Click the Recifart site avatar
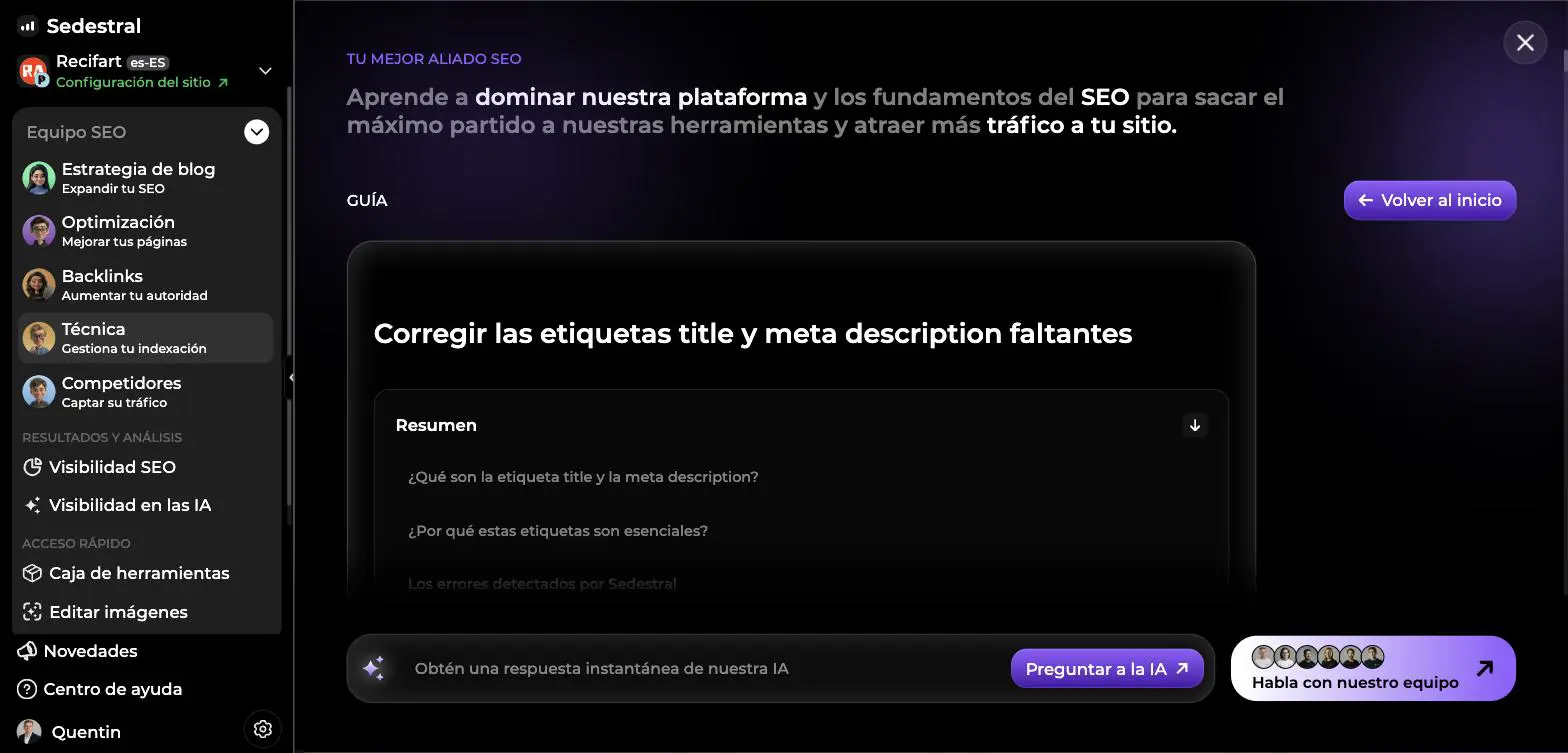The image size is (1568, 753). [x=34, y=71]
